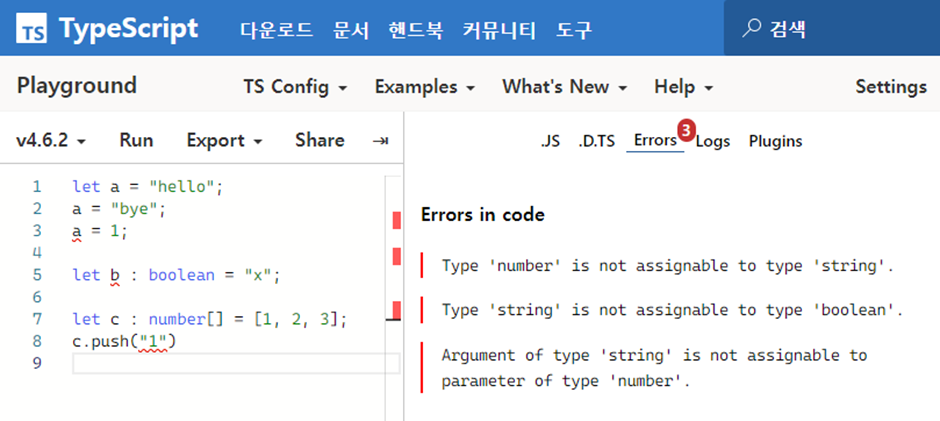Open the 도구 nav link
The width and height of the screenshot is (940, 421).
(574, 29)
